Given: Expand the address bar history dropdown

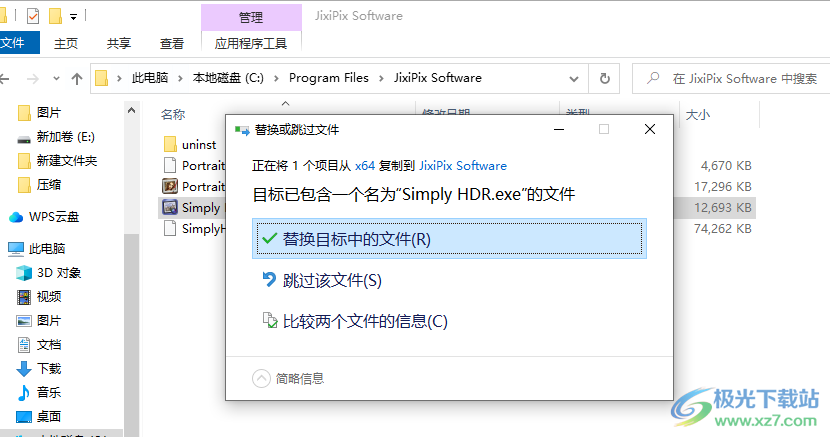Looking at the screenshot, I should click(x=574, y=79).
